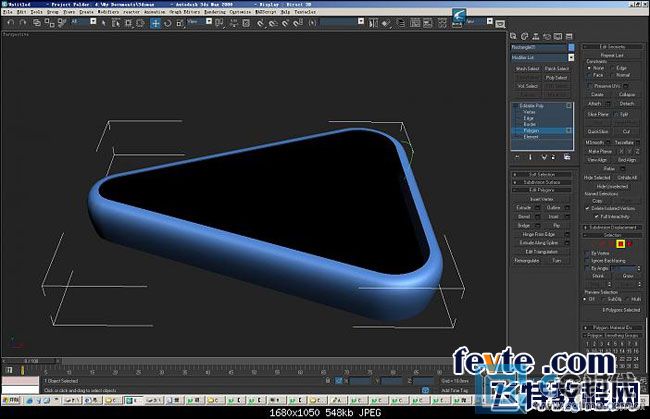Open the Motion command panel tab

tap(547, 36)
